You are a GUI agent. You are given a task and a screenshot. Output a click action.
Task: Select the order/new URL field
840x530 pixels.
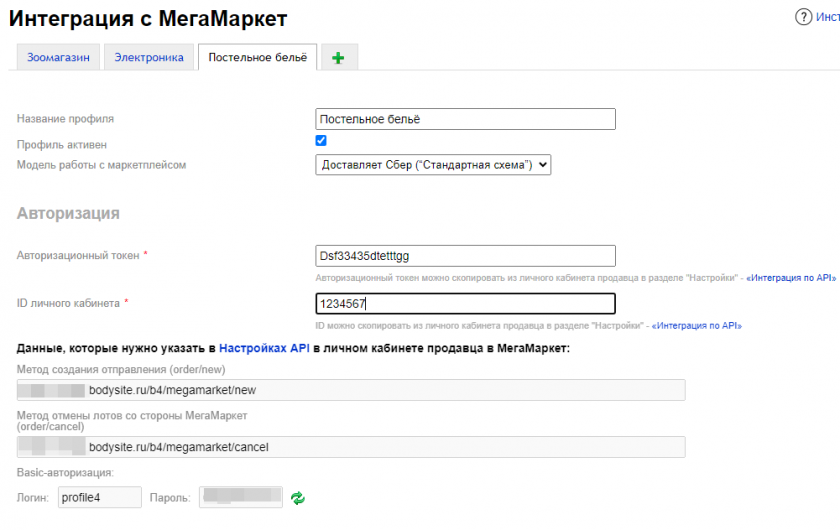(351, 390)
